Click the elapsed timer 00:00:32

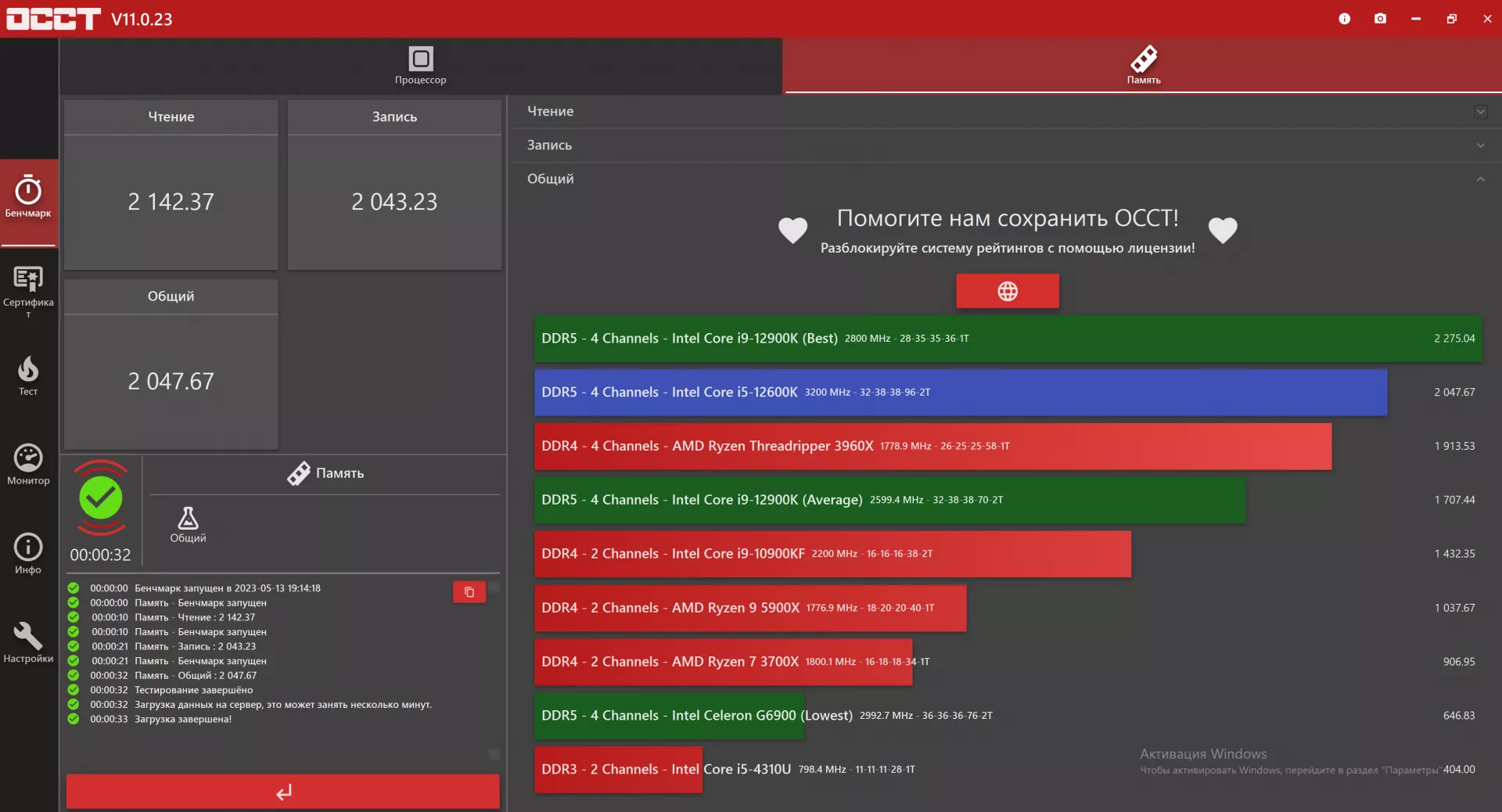(101, 555)
